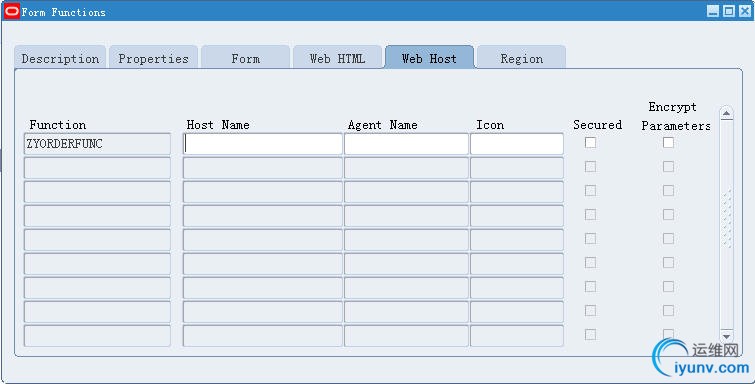Check the Secured box in second row
The image size is (755, 384).
coord(590,167)
